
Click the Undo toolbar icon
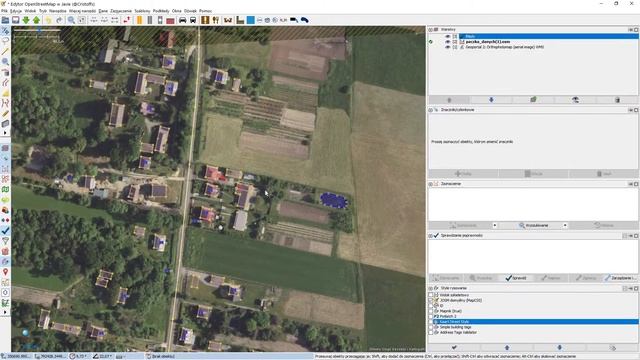click(49, 20)
